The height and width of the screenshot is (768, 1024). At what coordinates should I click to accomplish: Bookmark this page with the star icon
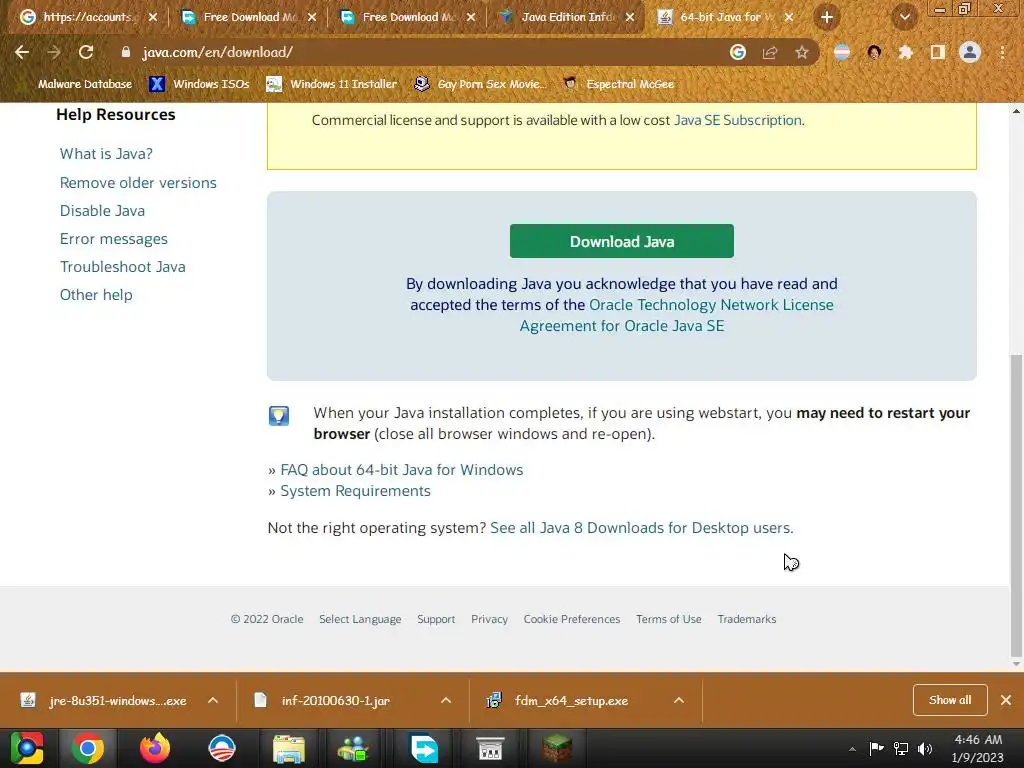[x=802, y=52]
